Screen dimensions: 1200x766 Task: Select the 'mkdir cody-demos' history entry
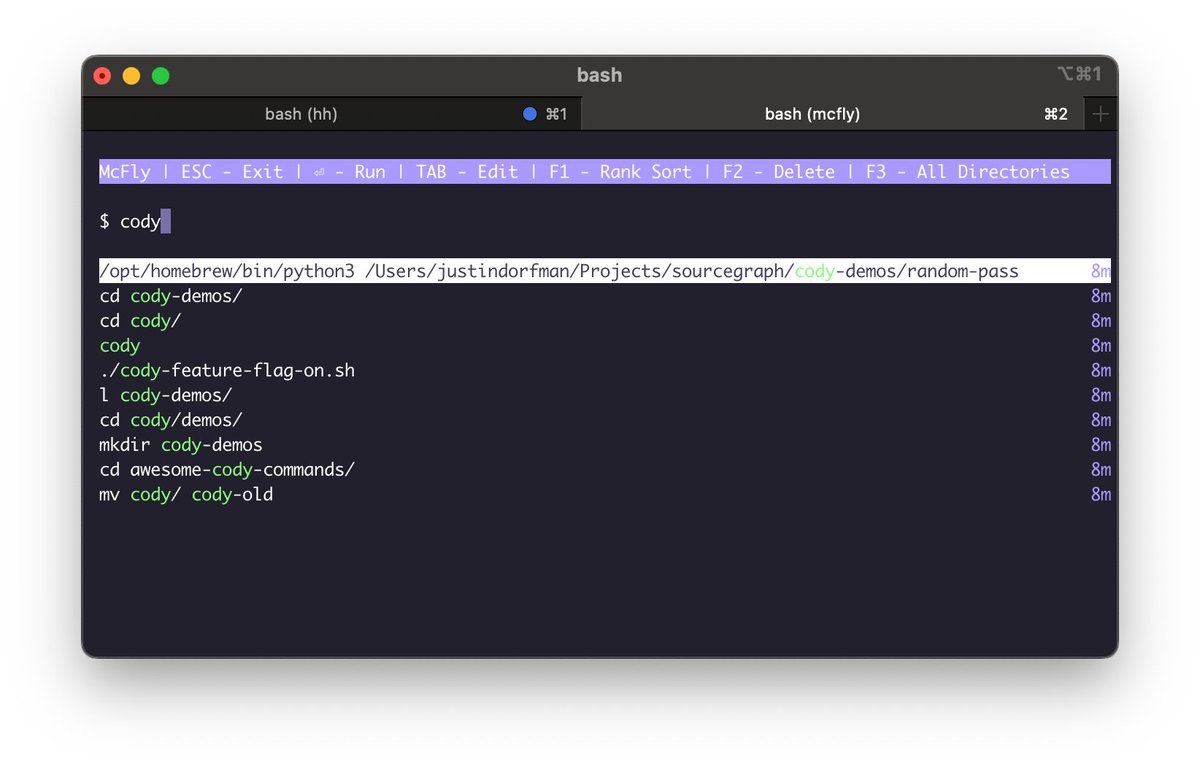pyautogui.click(x=605, y=445)
